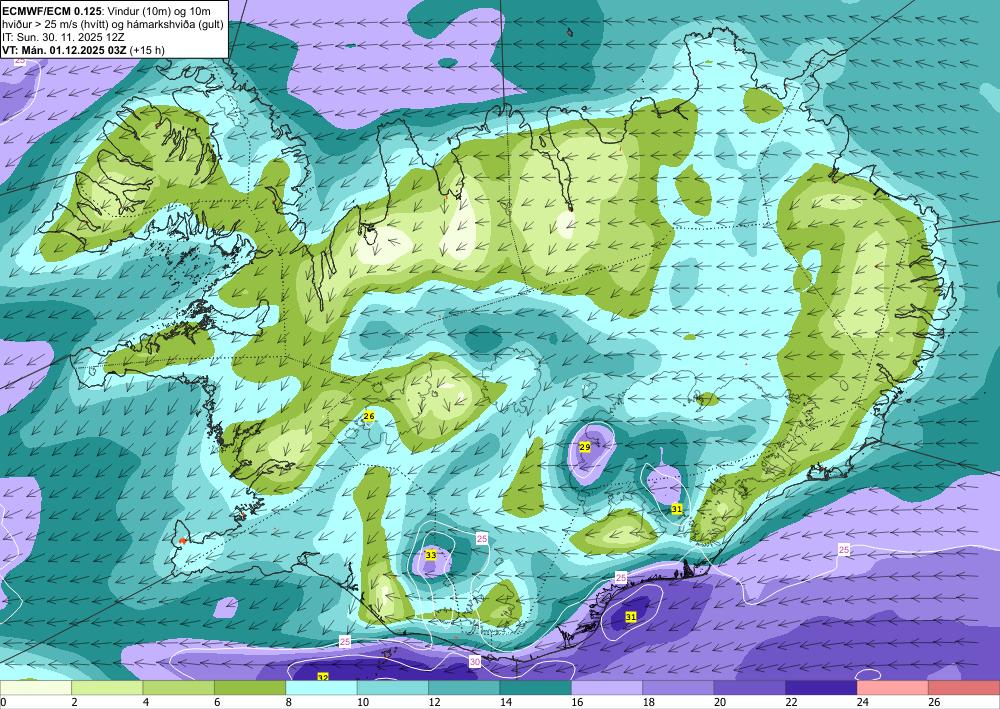Image resolution: width=1000 pixels, height=709 pixels.
Task: Select the olive green 6–8 m/s legend swatch
Action: pos(250,688)
